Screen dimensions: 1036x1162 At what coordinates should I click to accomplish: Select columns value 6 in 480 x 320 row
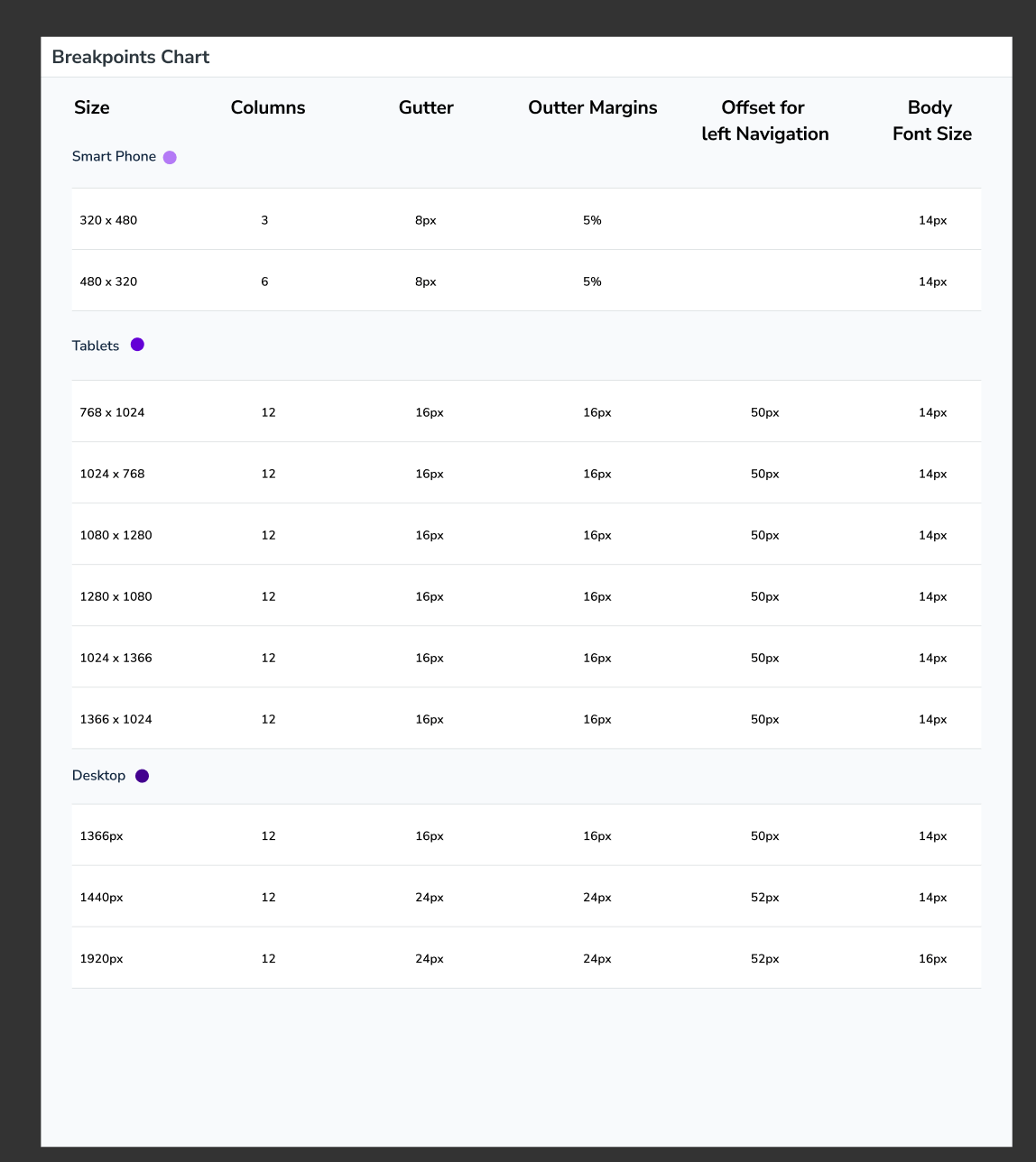[x=264, y=281]
